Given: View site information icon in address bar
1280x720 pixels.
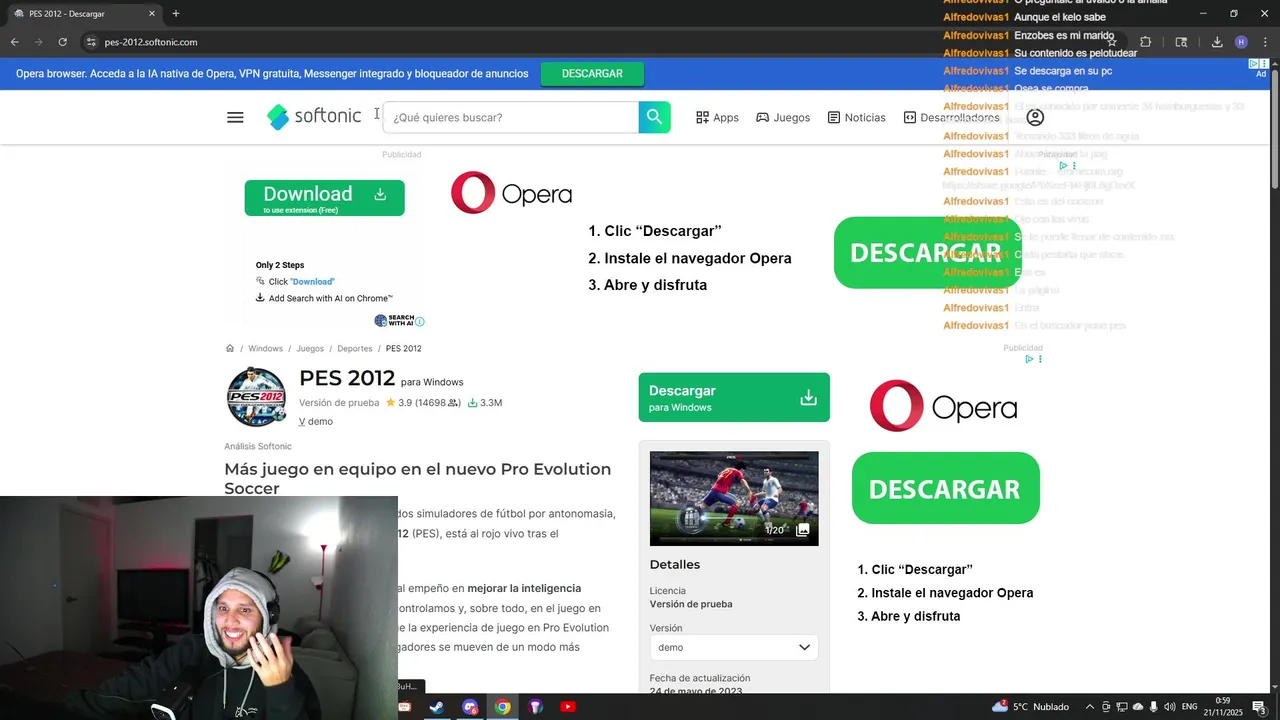Looking at the screenshot, I should 91,42.
